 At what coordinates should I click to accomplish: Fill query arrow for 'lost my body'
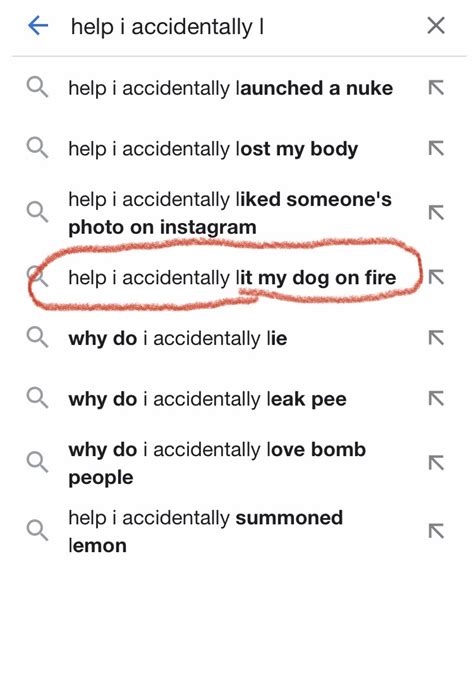(x=436, y=148)
